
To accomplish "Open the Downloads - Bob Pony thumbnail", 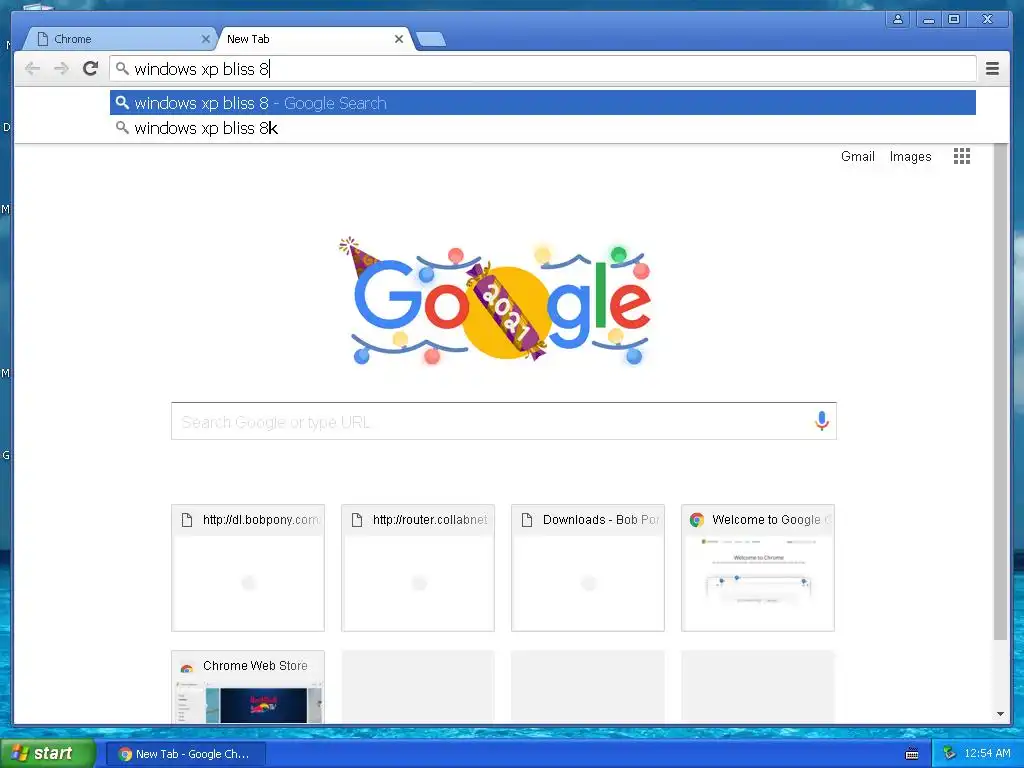I will click(x=588, y=568).
